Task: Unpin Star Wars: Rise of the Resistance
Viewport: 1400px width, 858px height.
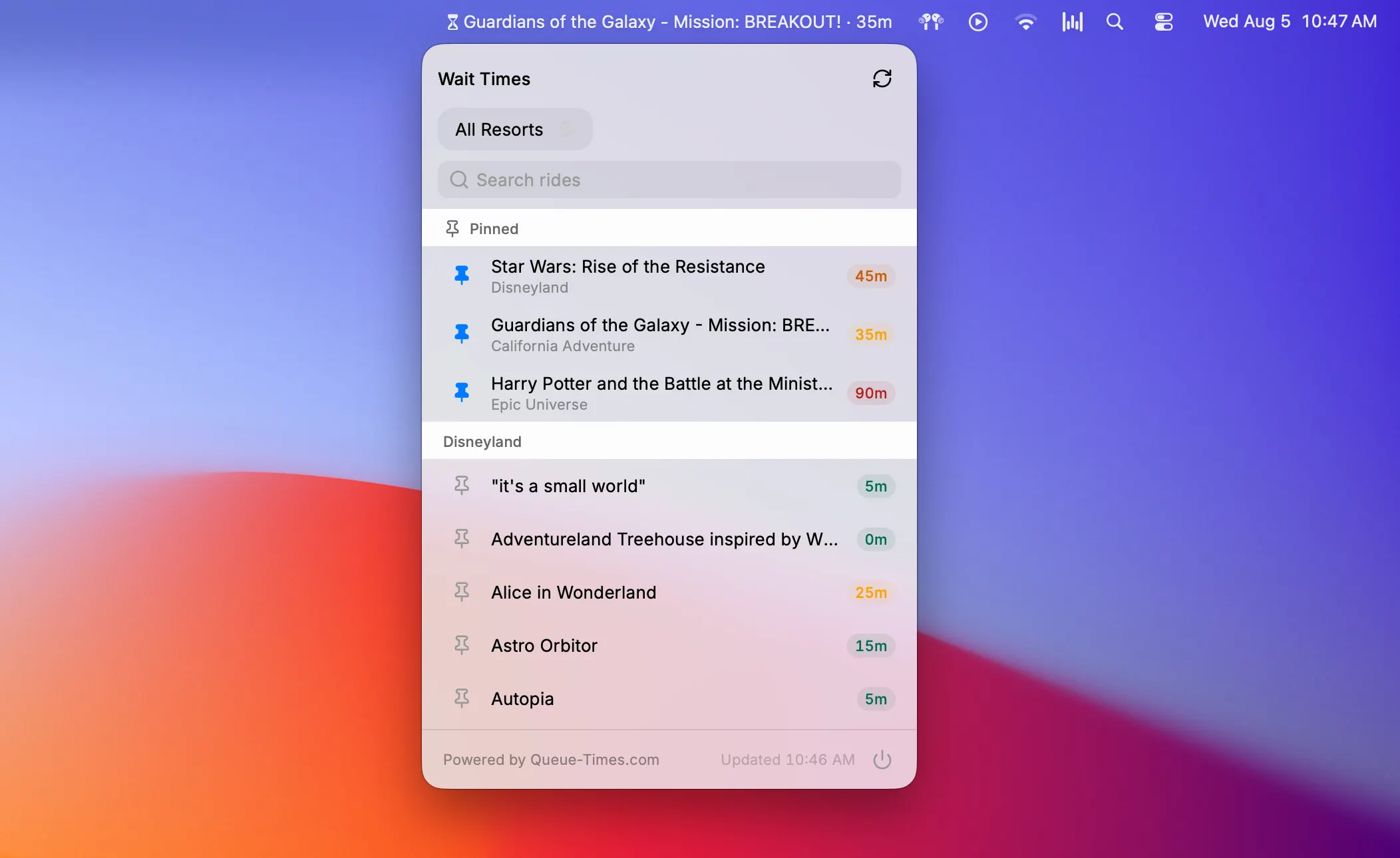Action: tap(461, 275)
